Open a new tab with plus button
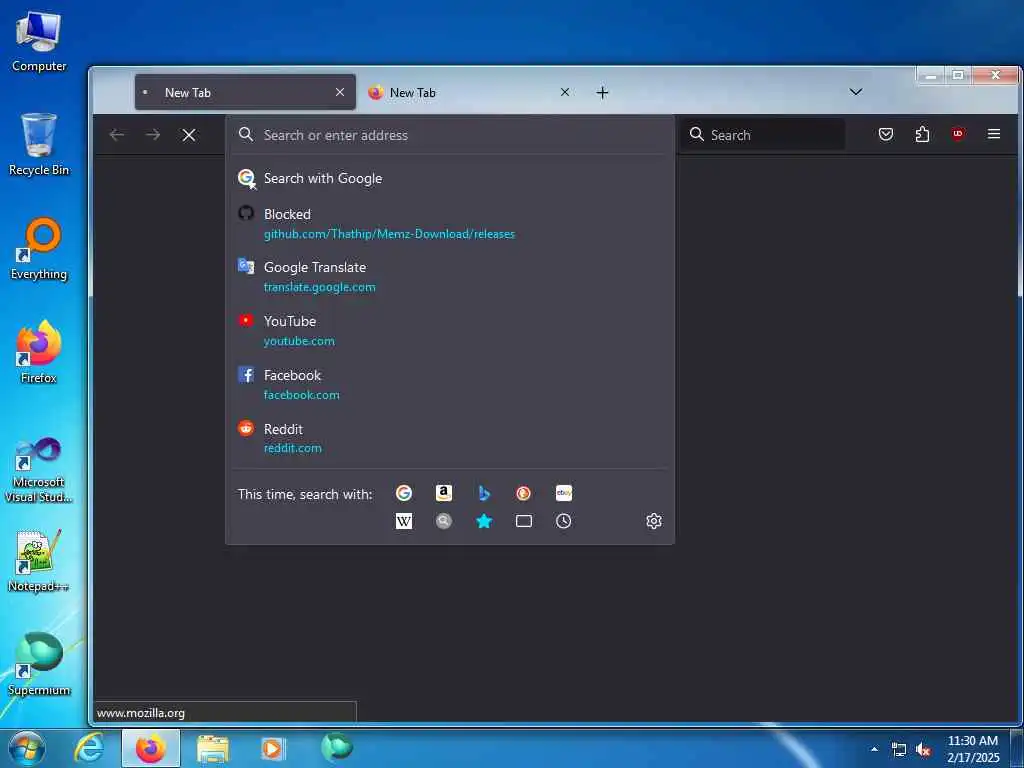 click(x=602, y=93)
